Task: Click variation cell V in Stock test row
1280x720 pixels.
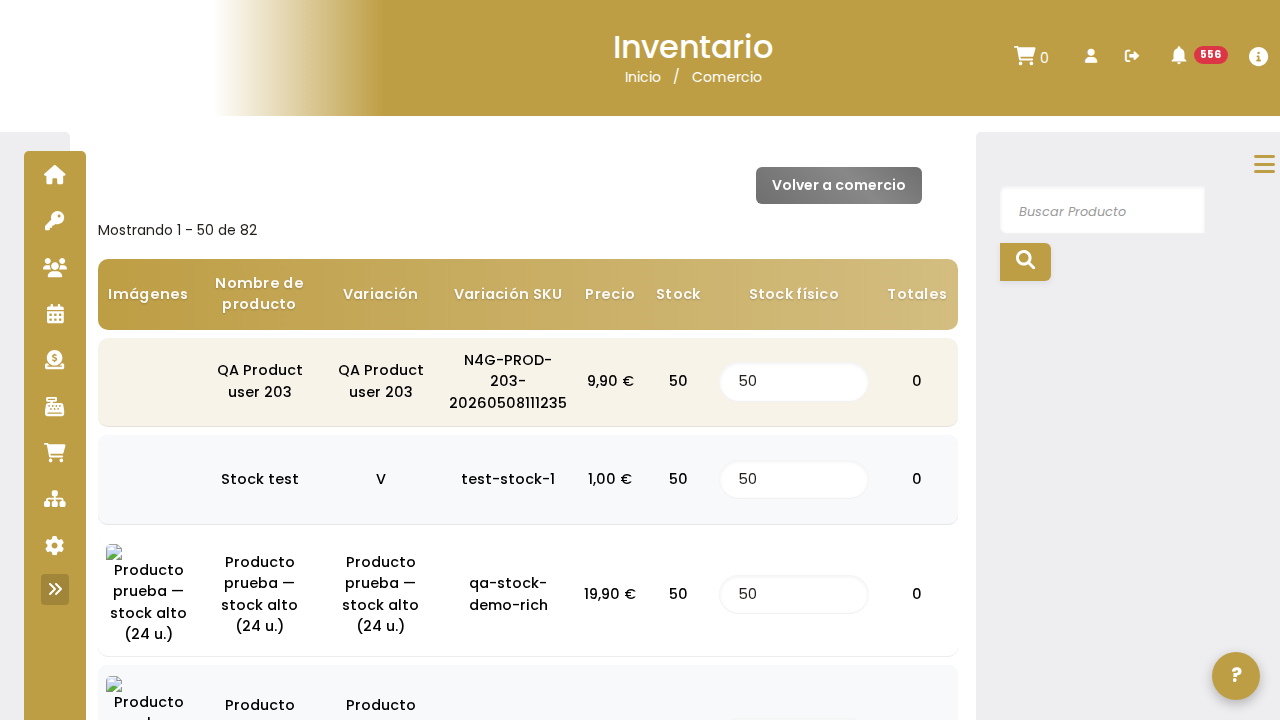Action: (x=381, y=479)
